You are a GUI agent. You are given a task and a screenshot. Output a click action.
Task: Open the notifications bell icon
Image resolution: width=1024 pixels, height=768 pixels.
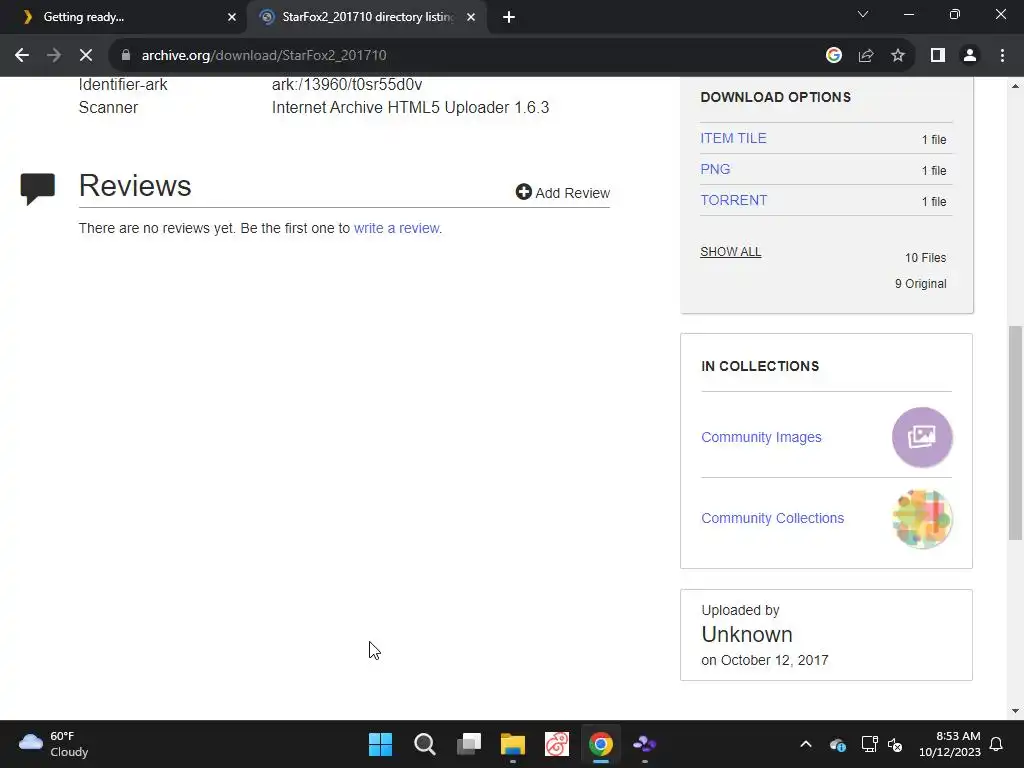coord(997,744)
